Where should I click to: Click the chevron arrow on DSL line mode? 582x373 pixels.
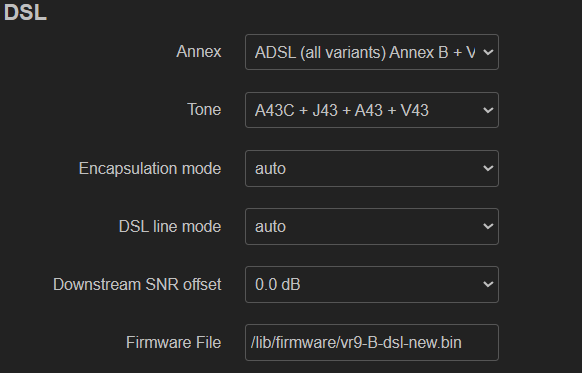(x=488, y=226)
